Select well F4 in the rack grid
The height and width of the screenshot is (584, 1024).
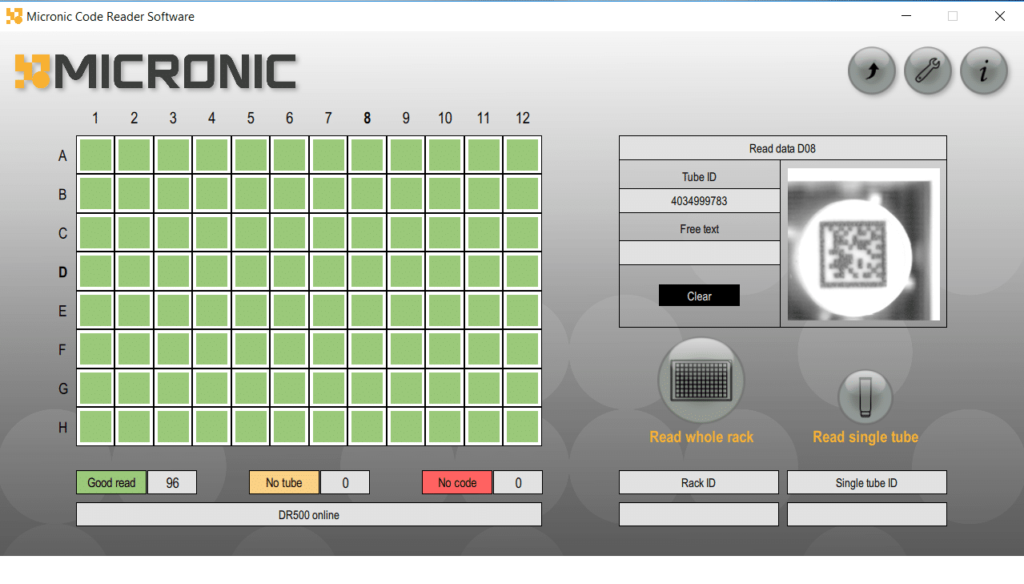[212, 349]
